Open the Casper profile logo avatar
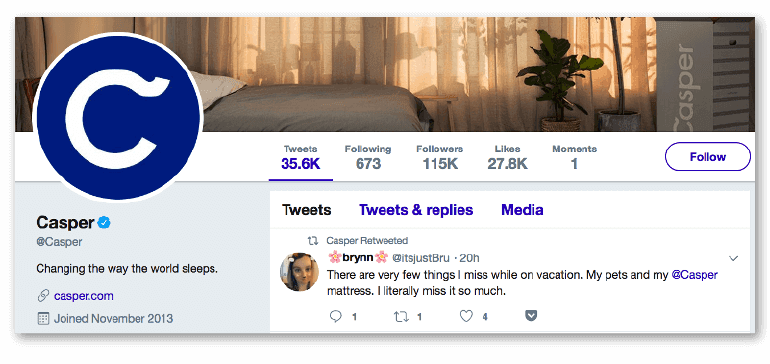Screen dimensions: 770x364 pos(118,117)
